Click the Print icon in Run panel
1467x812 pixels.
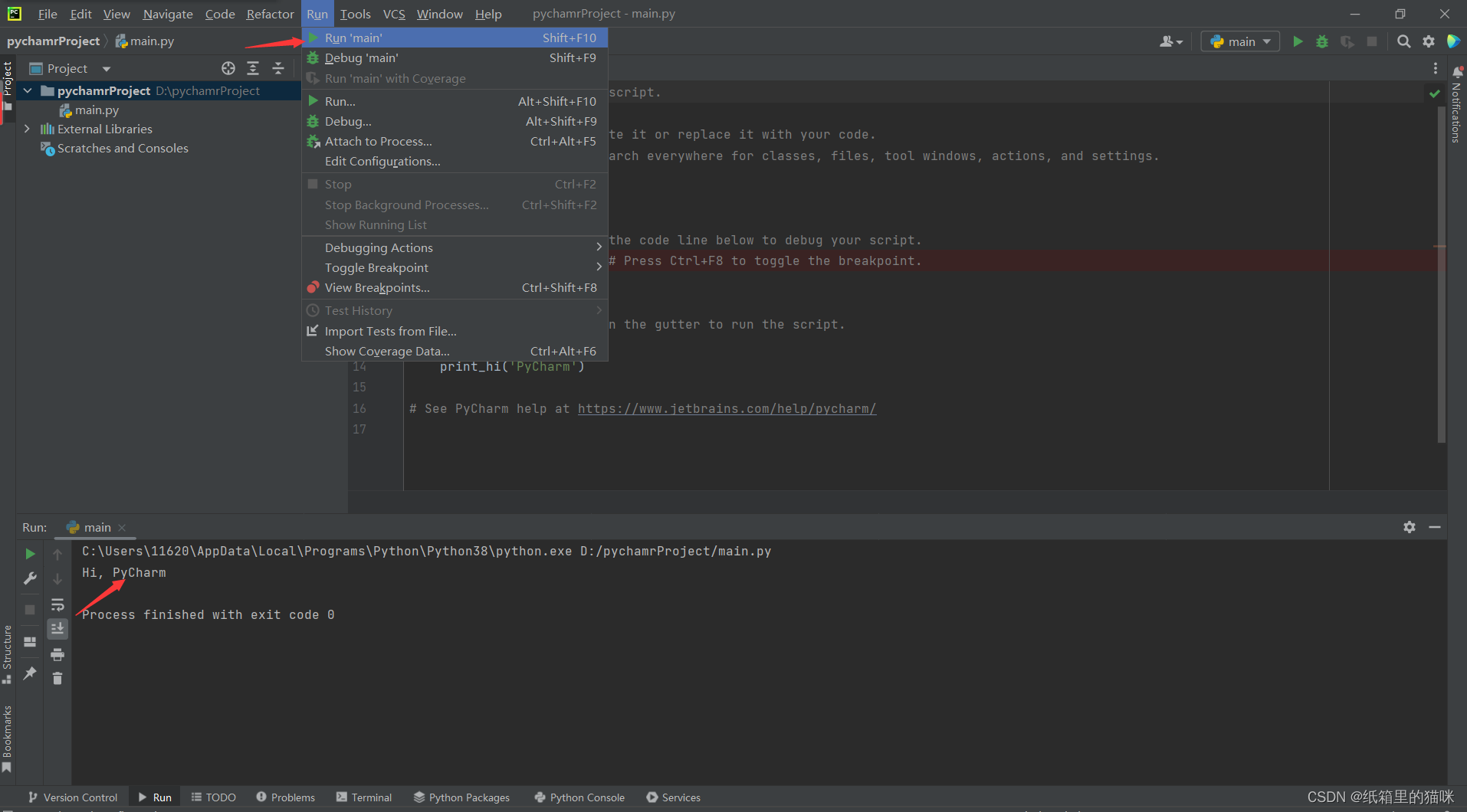57,654
